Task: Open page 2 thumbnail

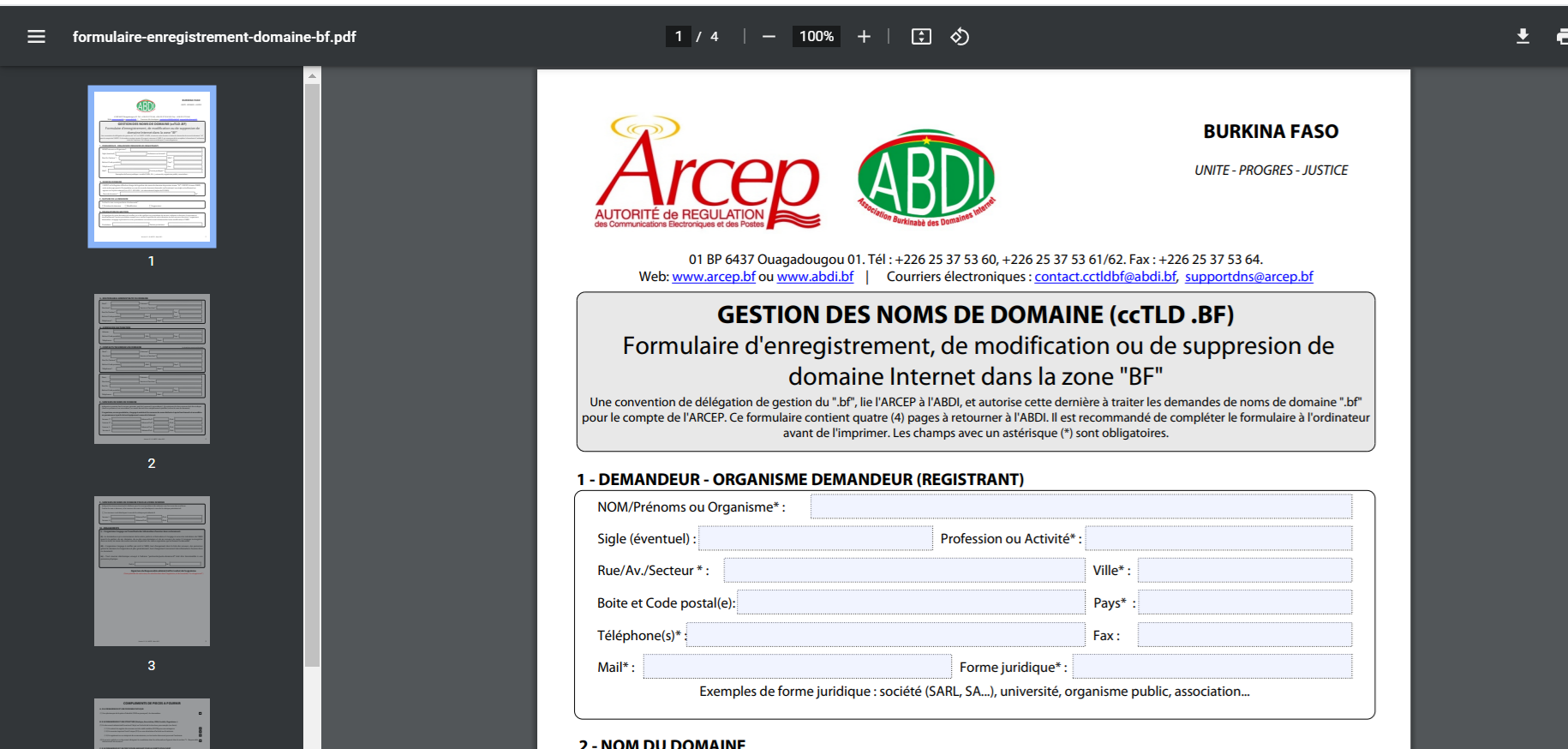Action: point(152,369)
